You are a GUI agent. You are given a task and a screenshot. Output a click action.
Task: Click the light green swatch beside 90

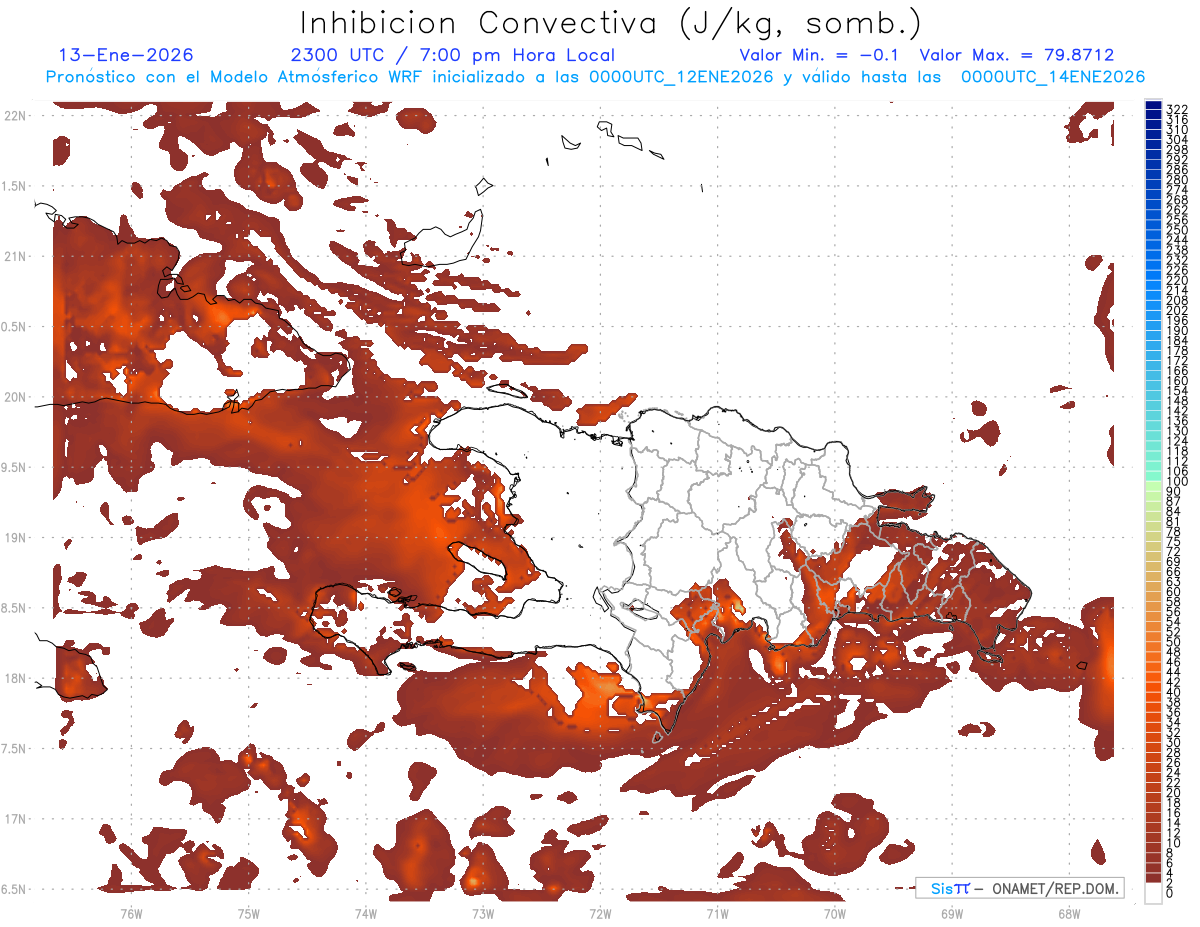1154,487
